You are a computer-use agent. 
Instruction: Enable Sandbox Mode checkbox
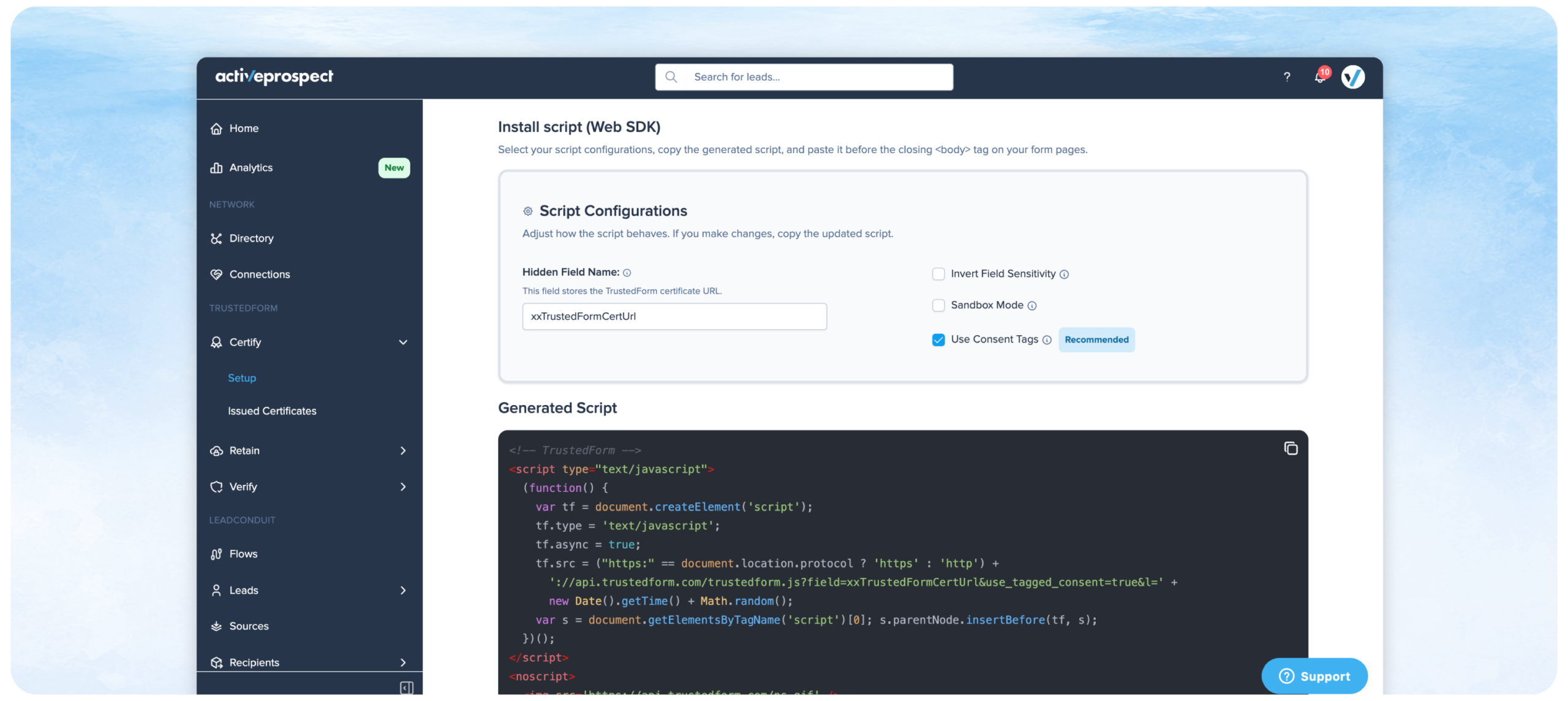938,305
